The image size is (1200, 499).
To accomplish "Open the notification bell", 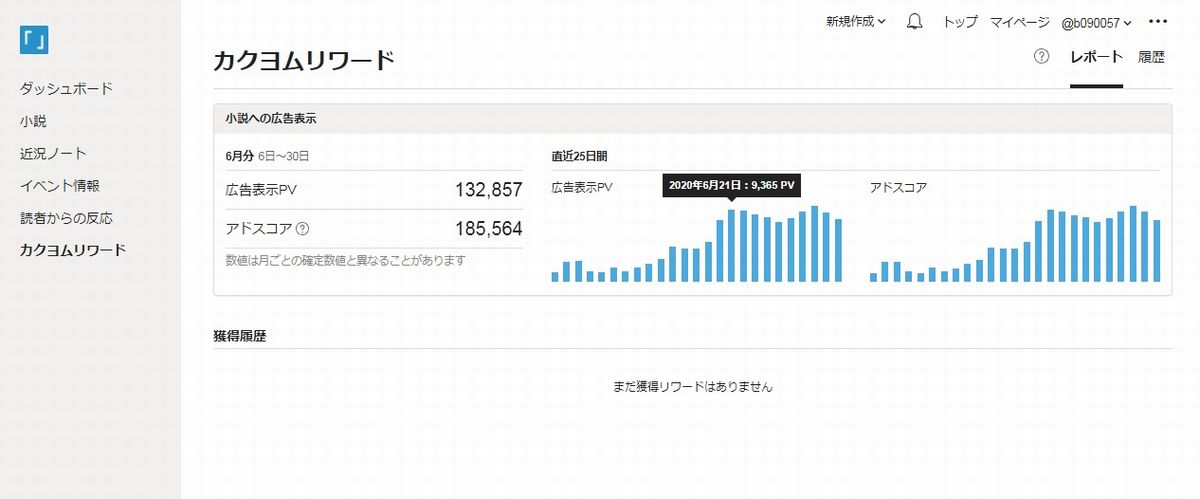I will point(914,21).
